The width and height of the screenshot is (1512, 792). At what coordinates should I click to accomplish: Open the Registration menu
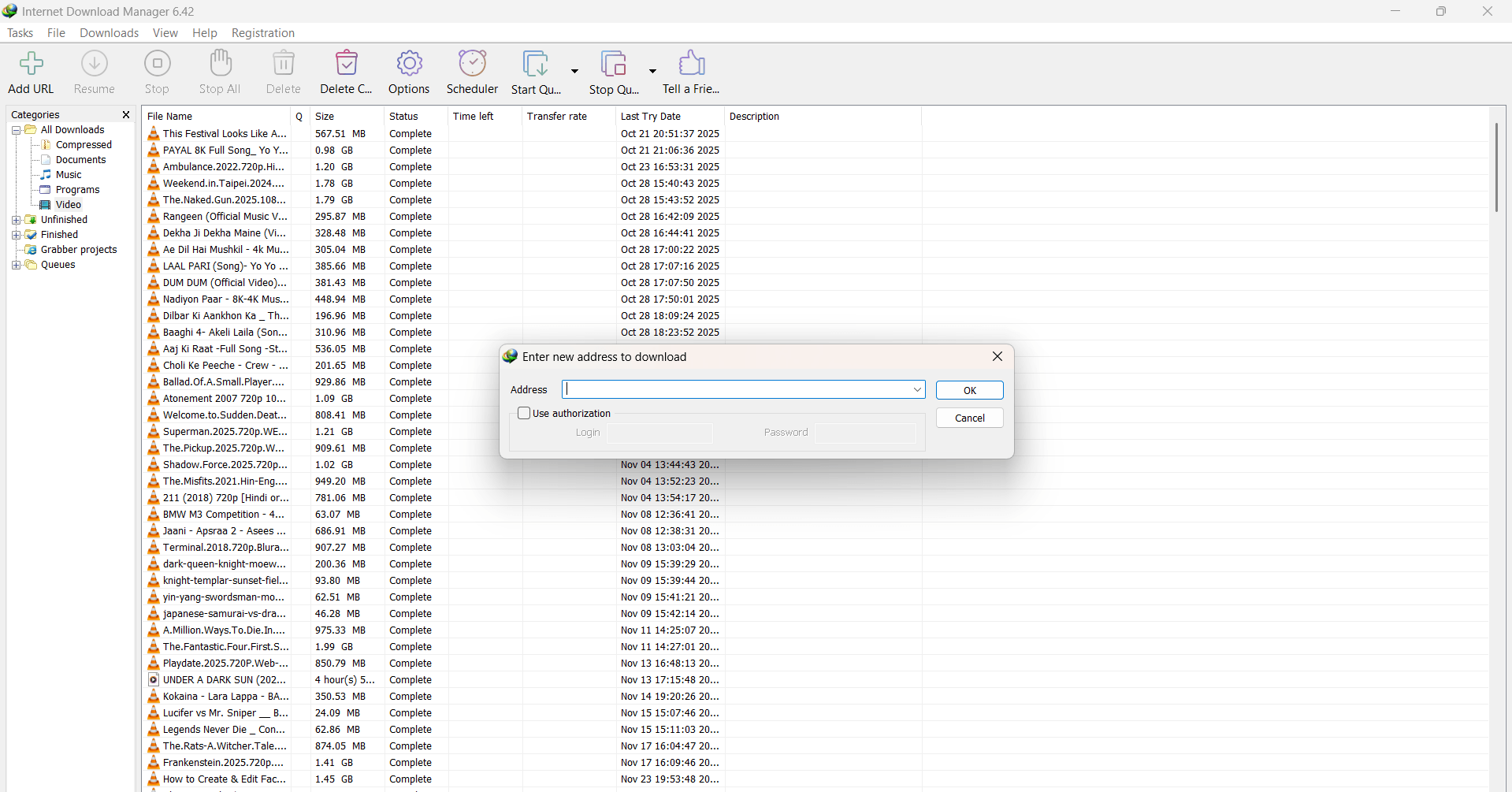[263, 33]
